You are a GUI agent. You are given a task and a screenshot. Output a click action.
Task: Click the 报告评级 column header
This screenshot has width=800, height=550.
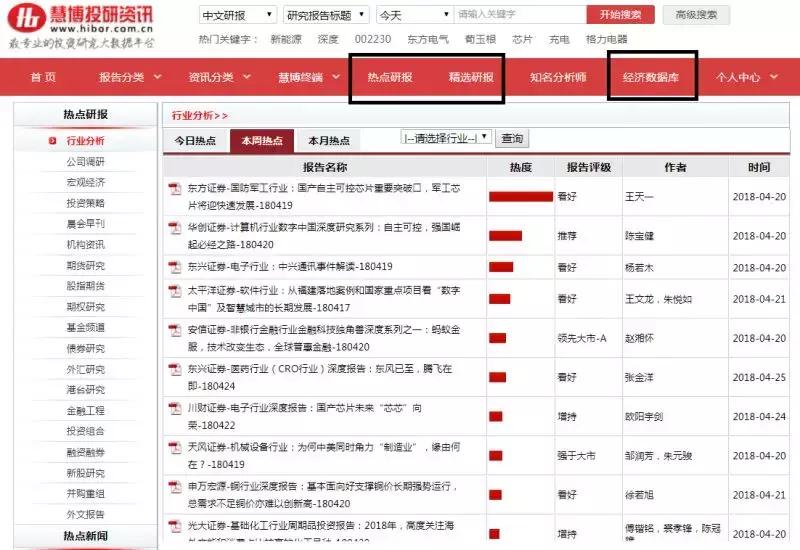(589, 167)
